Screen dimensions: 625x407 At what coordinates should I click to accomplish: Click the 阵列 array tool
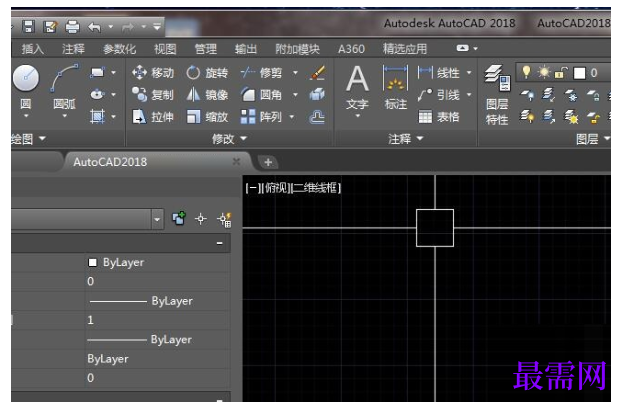(261, 117)
